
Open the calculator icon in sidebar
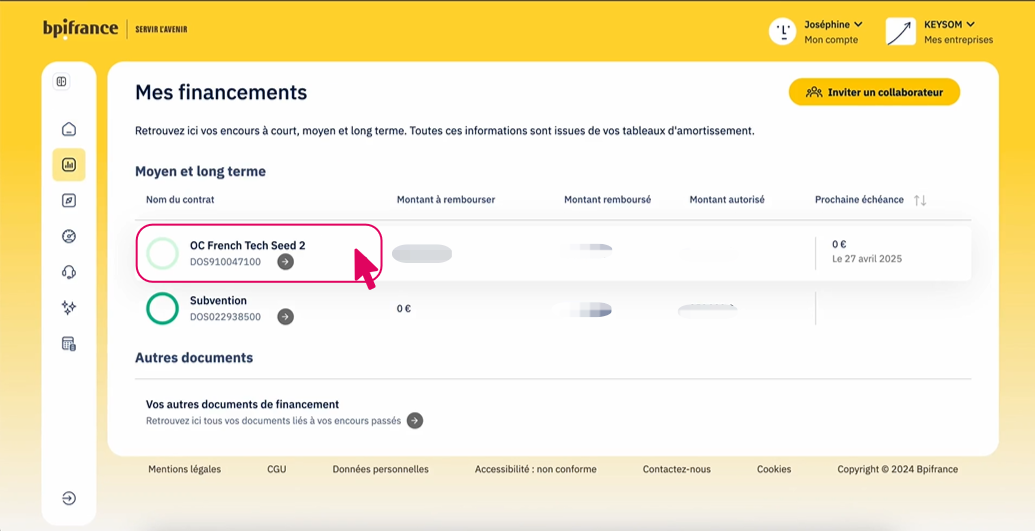[x=69, y=344]
